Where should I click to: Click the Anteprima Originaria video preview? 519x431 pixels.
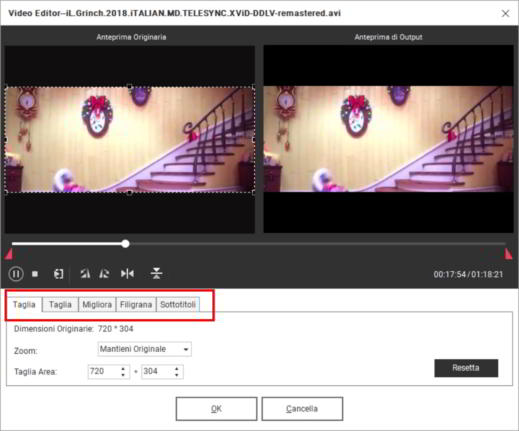pyautogui.click(x=130, y=139)
